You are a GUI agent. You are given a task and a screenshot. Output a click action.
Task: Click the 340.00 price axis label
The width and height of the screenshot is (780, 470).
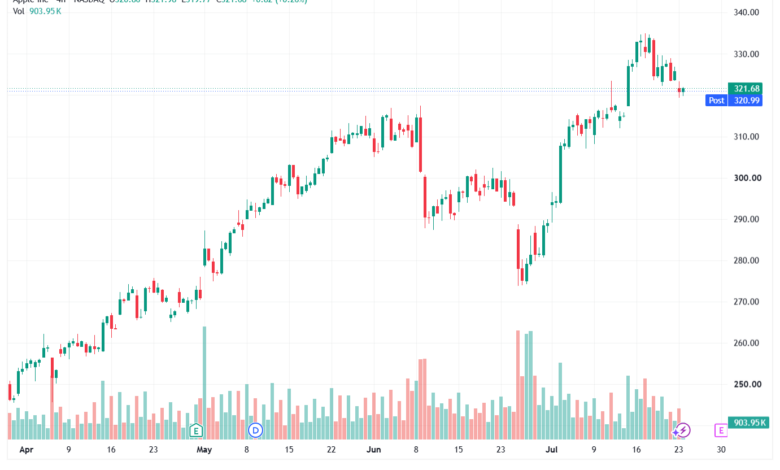[x=746, y=12]
